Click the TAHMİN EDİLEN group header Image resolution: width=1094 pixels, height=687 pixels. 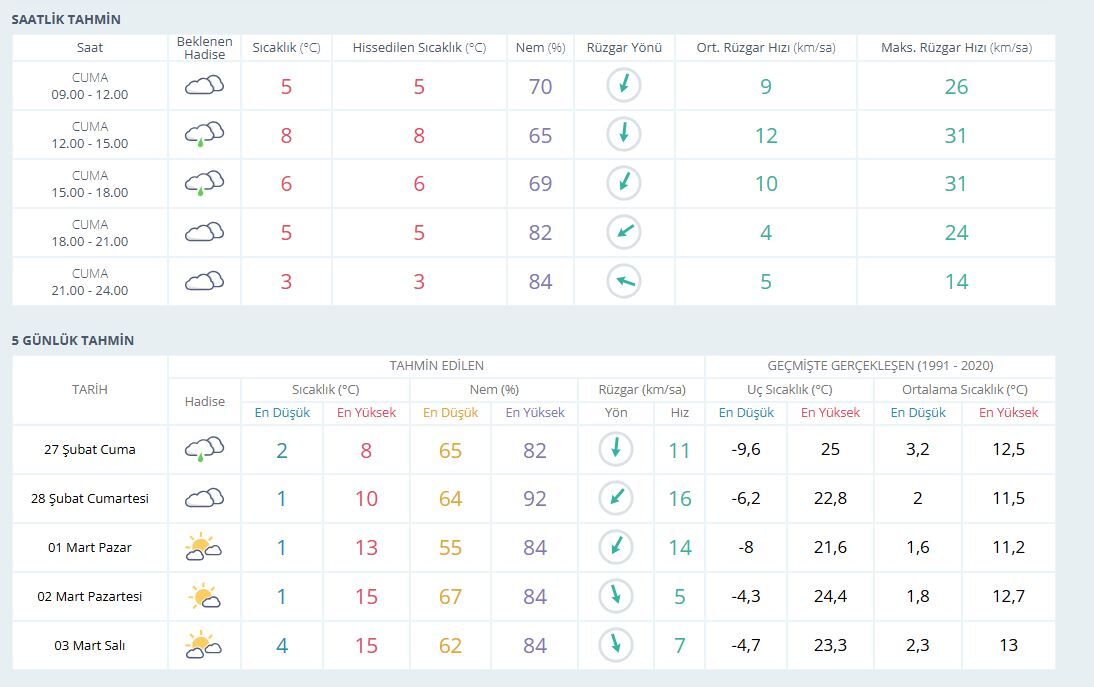tap(436, 365)
